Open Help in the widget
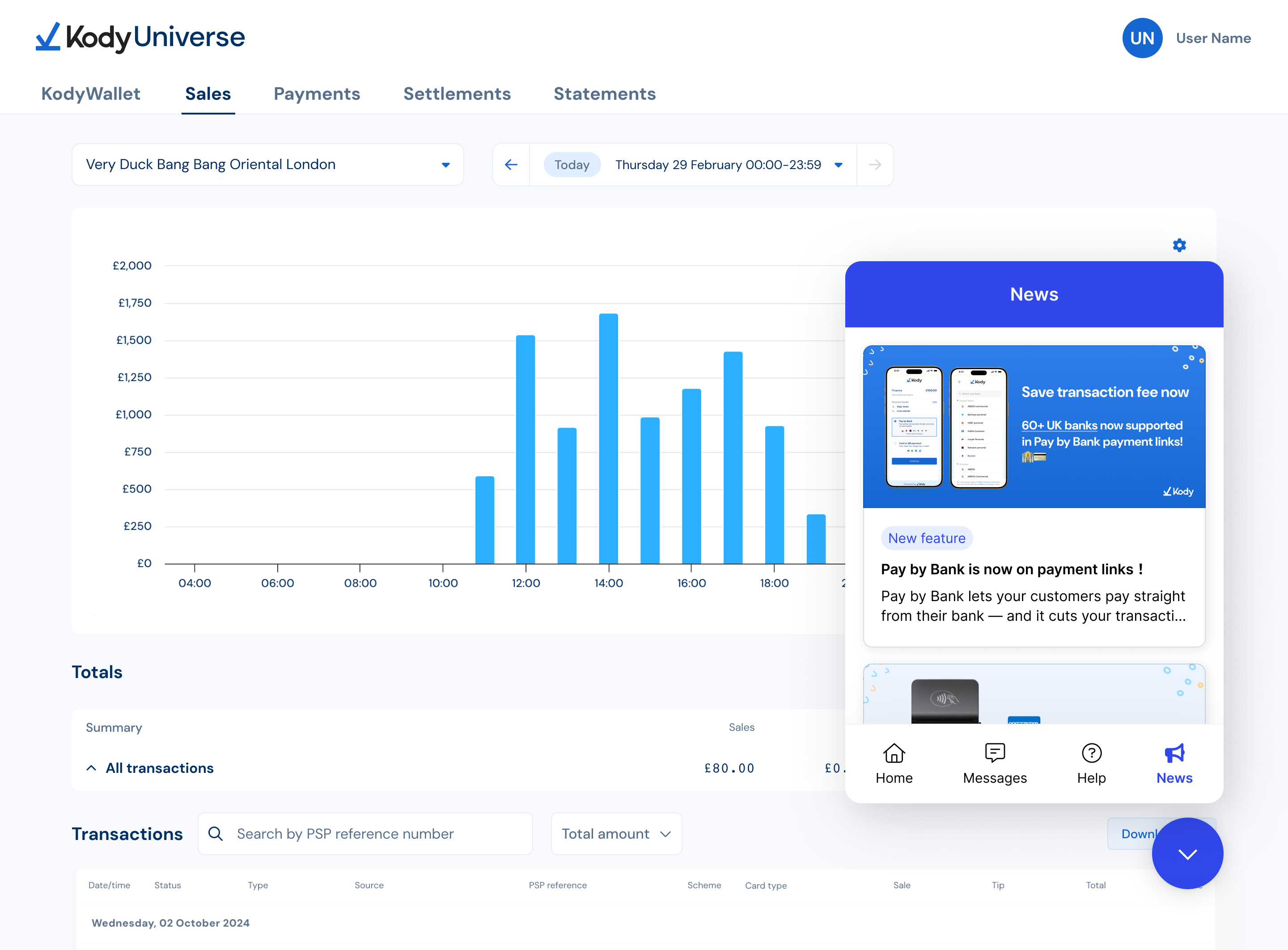Image resolution: width=1288 pixels, height=950 pixels. (x=1091, y=764)
